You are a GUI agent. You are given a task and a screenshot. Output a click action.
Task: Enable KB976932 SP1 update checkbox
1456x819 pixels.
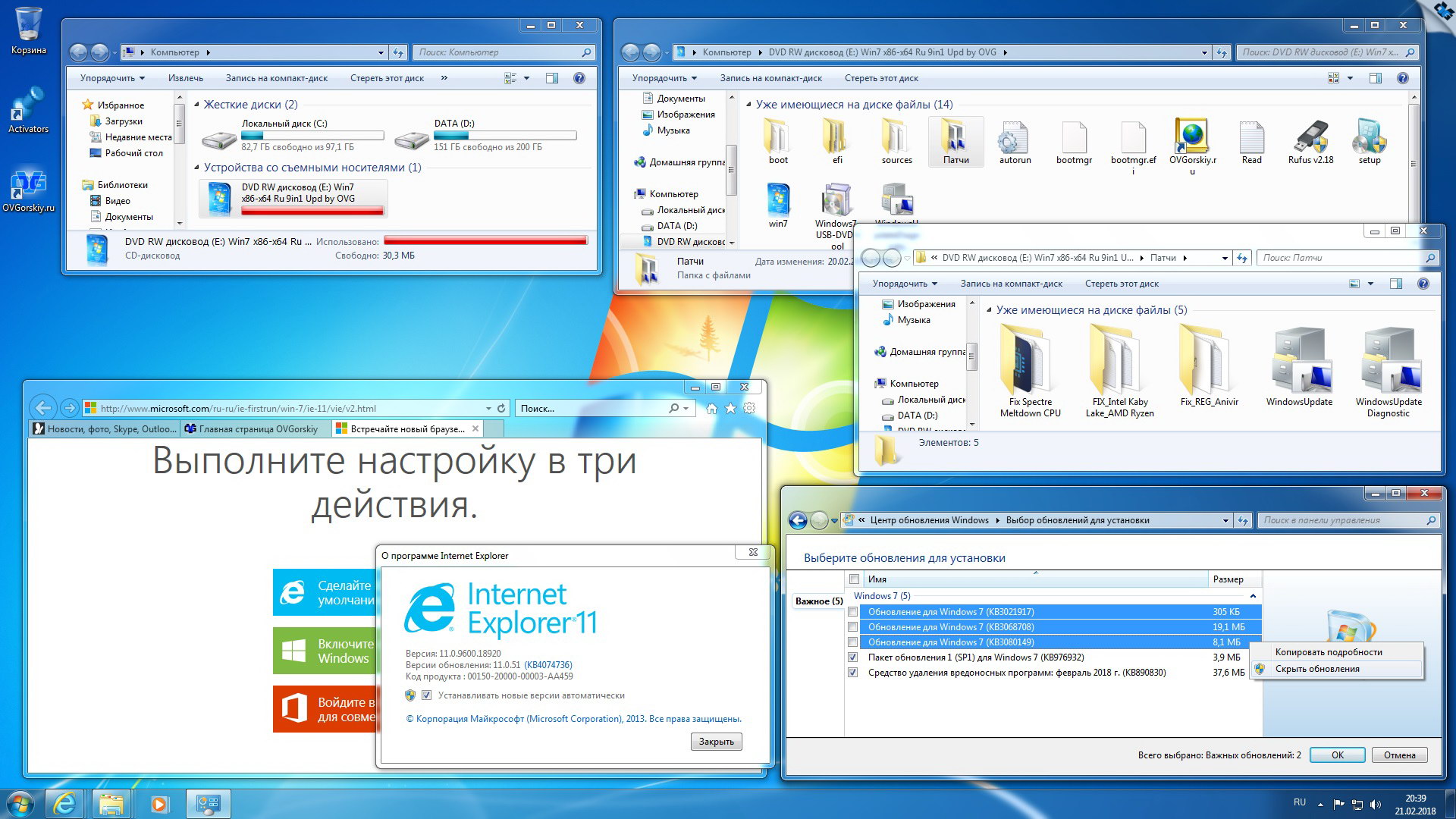pos(857,657)
